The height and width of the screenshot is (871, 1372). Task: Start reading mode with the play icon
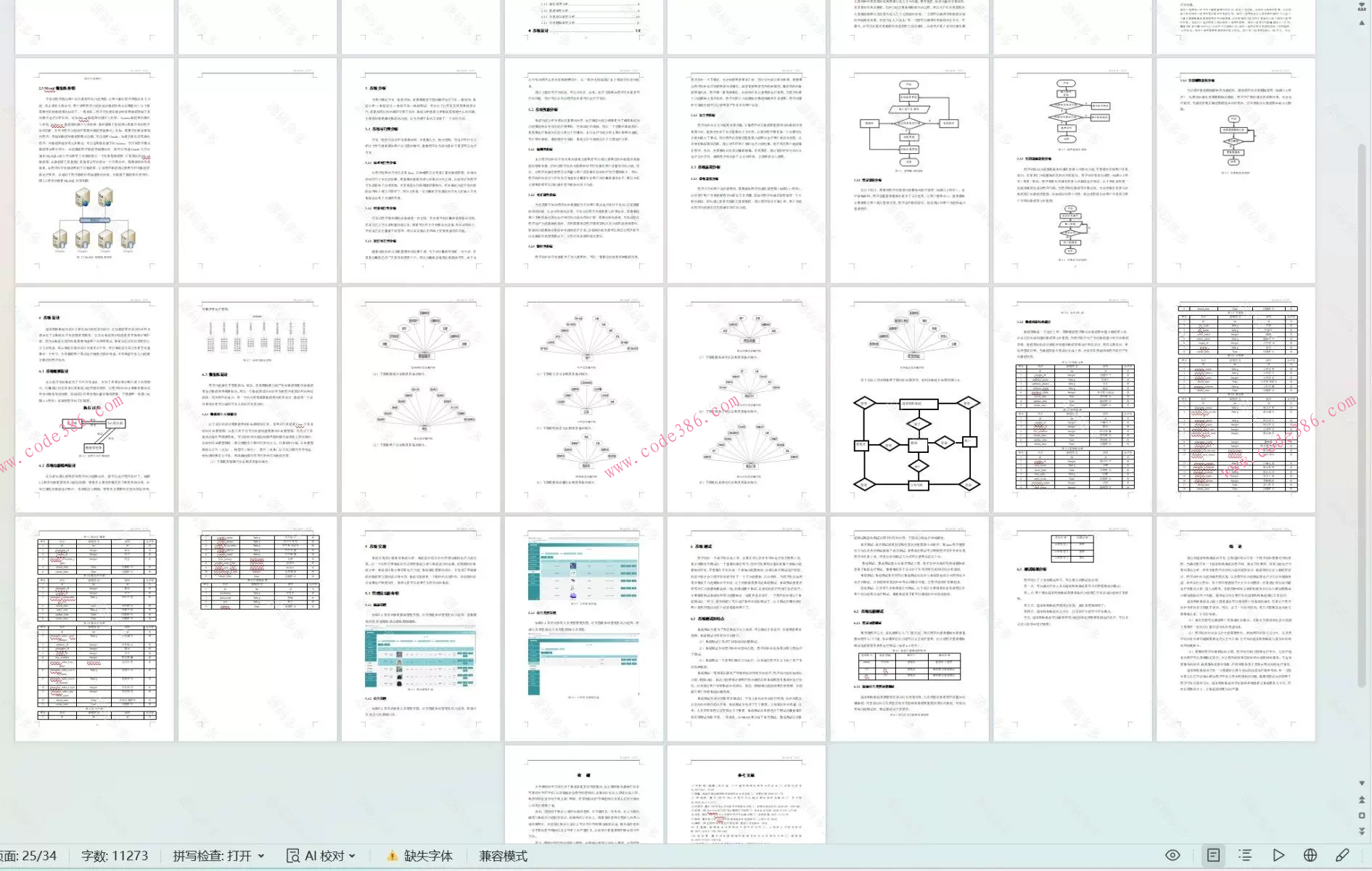pos(1278,855)
